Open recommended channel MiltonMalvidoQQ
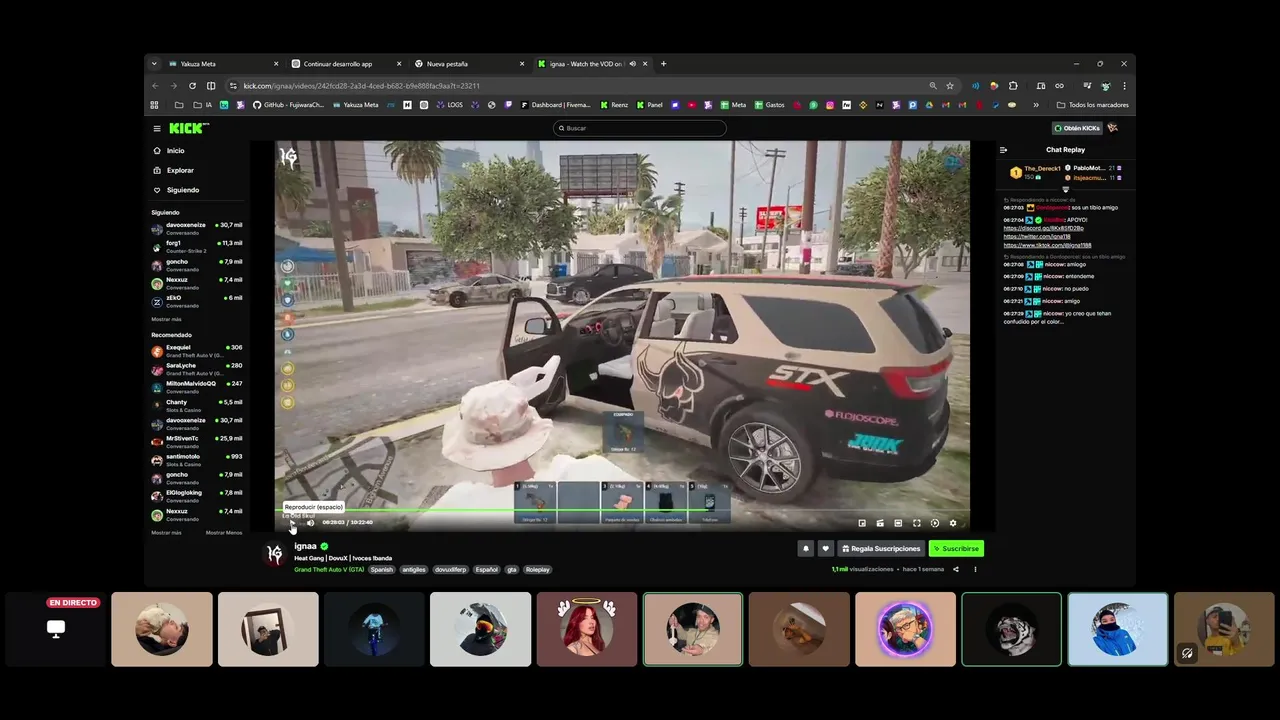Image resolution: width=1280 pixels, height=720 pixels. pyautogui.click(x=197, y=387)
